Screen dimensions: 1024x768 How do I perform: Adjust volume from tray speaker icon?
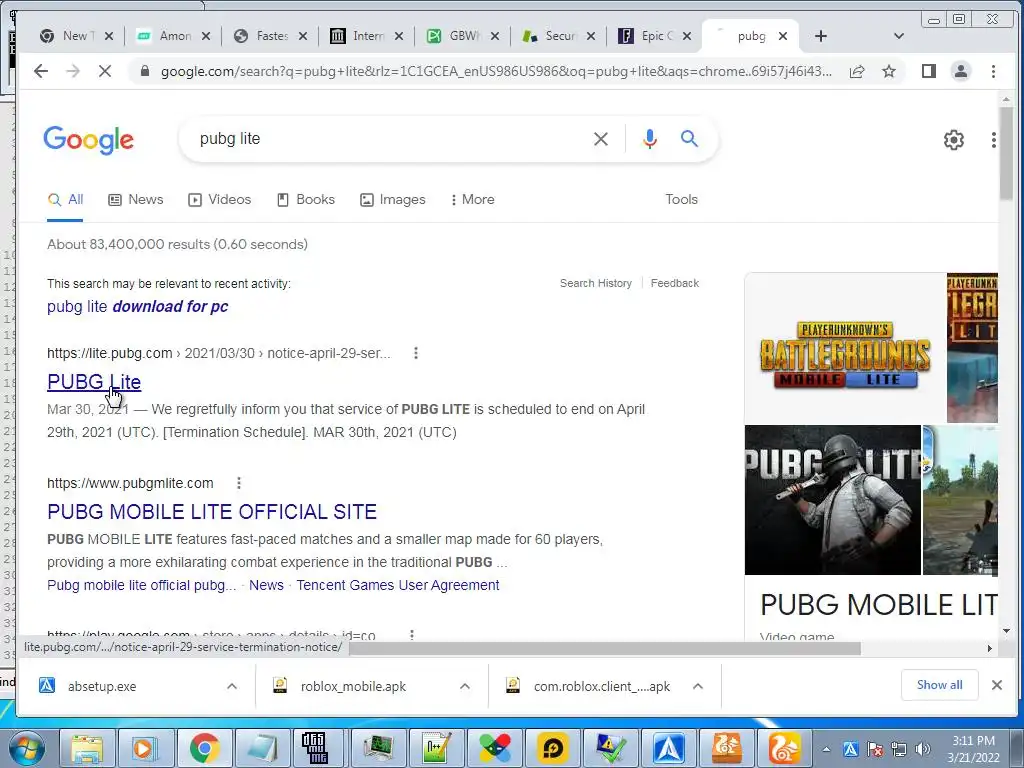[x=923, y=749]
